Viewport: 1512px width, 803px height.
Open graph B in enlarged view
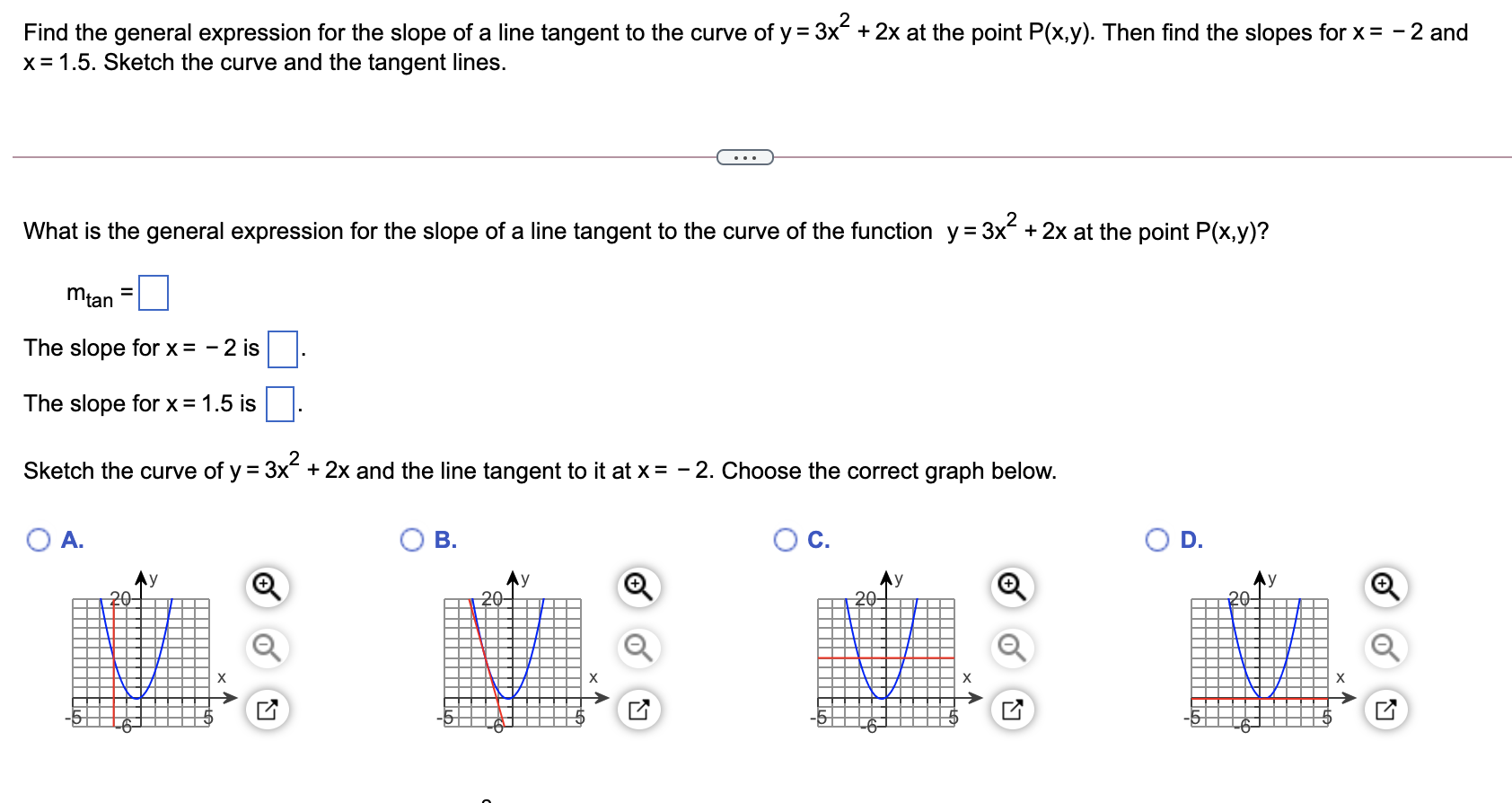tap(637, 707)
